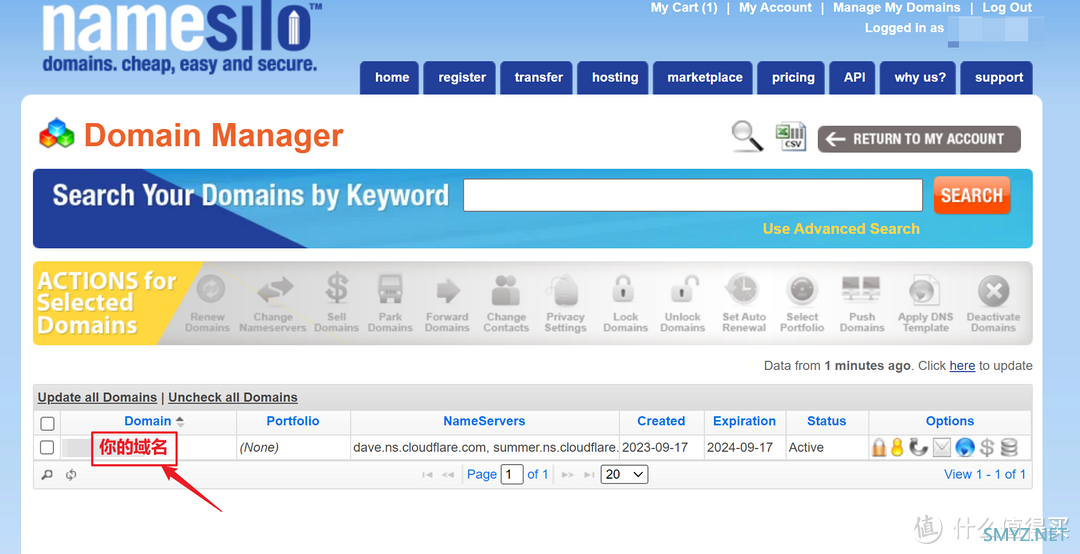Click the Active status cell
The height and width of the screenshot is (554, 1080).
coord(827,447)
